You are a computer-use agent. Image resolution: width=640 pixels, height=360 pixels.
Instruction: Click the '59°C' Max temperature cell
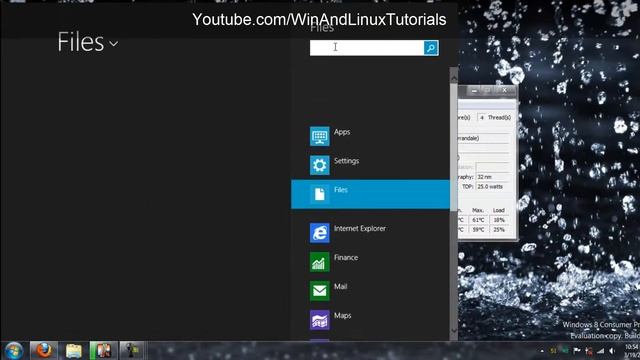[478, 230]
